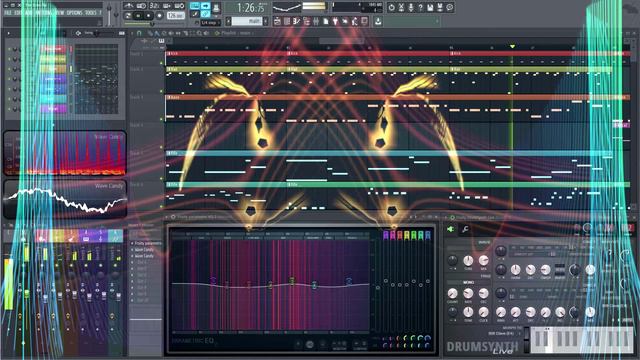
Task: Select the purple band 1 token in EQ
Action: [x=213, y=280]
